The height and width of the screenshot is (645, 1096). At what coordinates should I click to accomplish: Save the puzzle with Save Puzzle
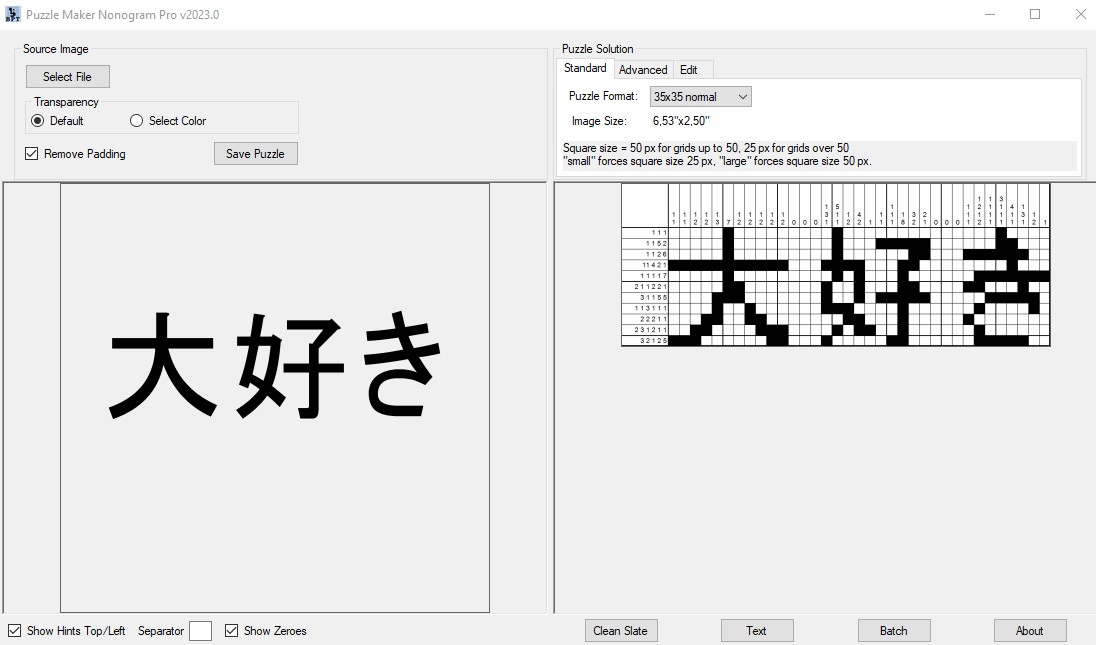[255, 153]
